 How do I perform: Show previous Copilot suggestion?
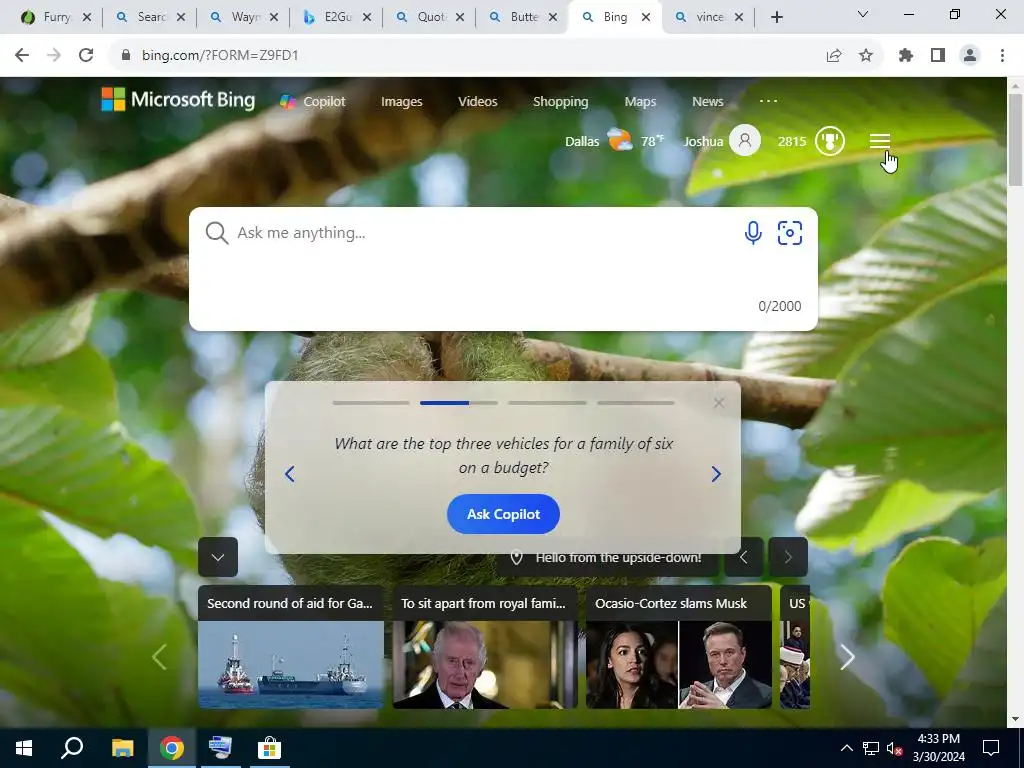click(290, 474)
